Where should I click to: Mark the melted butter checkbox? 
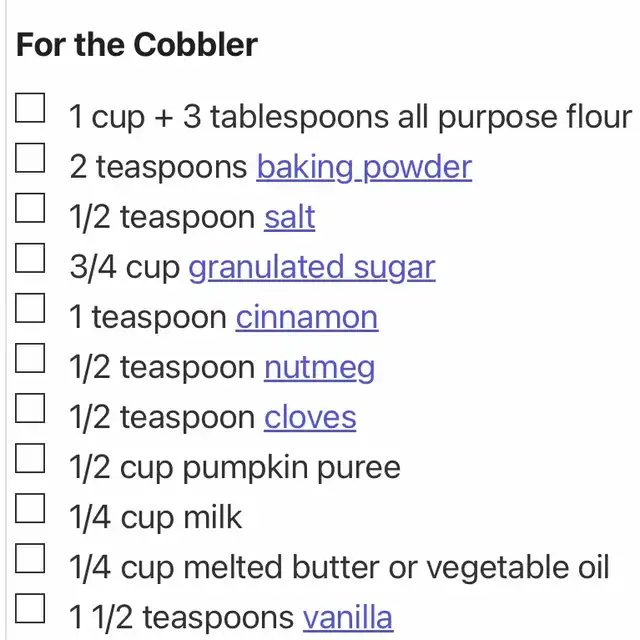point(30,558)
